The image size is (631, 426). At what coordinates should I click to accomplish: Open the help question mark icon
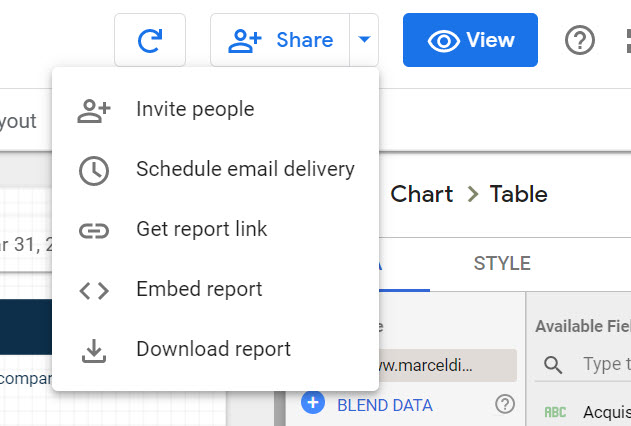pos(580,40)
